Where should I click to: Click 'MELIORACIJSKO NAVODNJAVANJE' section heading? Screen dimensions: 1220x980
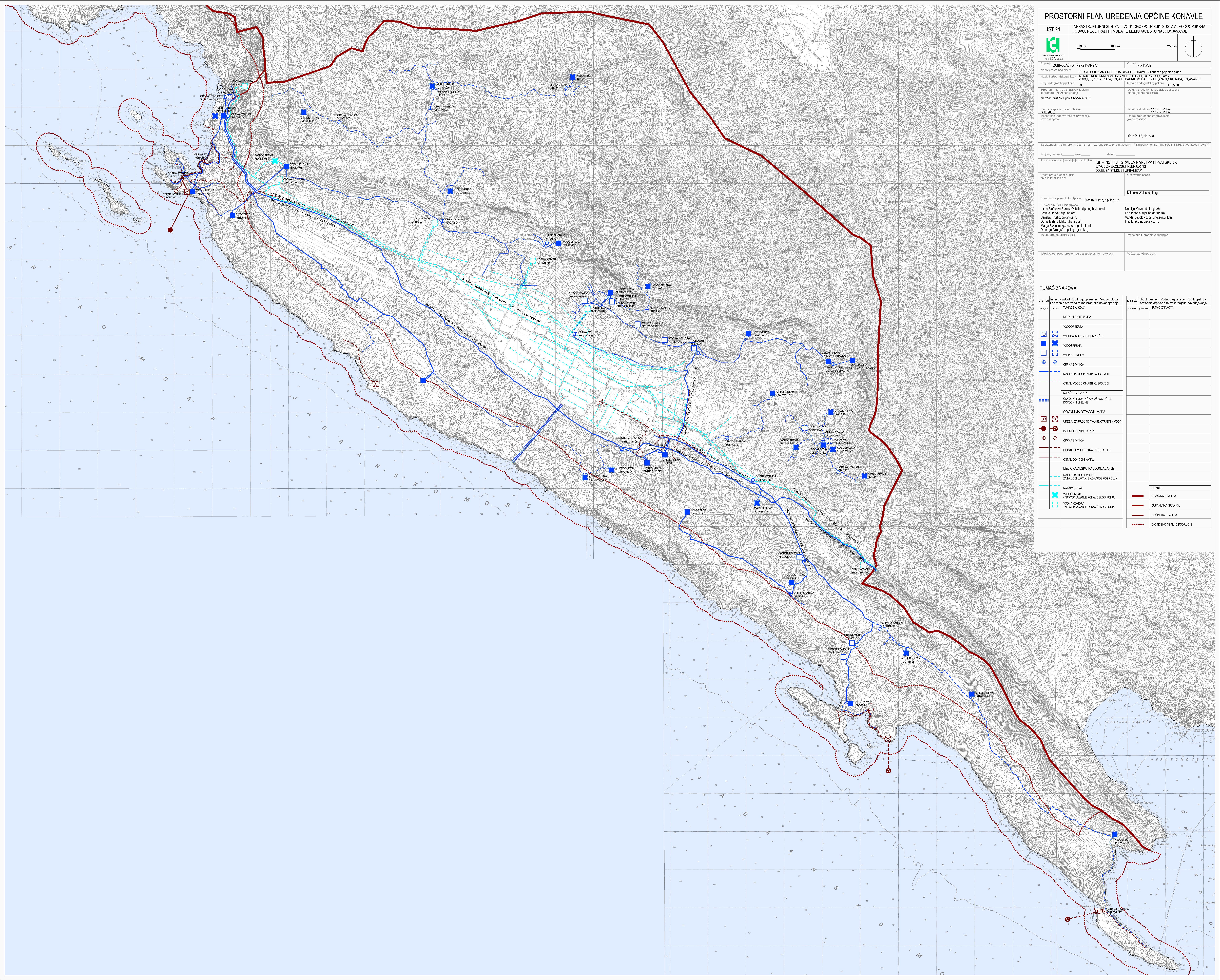pyautogui.click(x=1089, y=469)
